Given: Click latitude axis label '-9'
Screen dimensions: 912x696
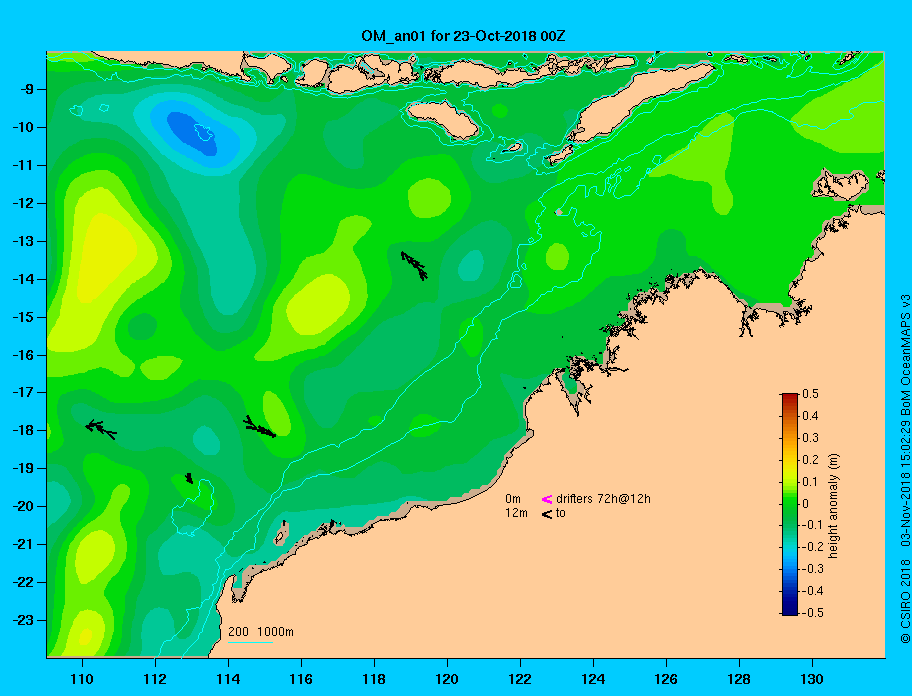Looking at the screenshot, I should [x=27, y=90].
